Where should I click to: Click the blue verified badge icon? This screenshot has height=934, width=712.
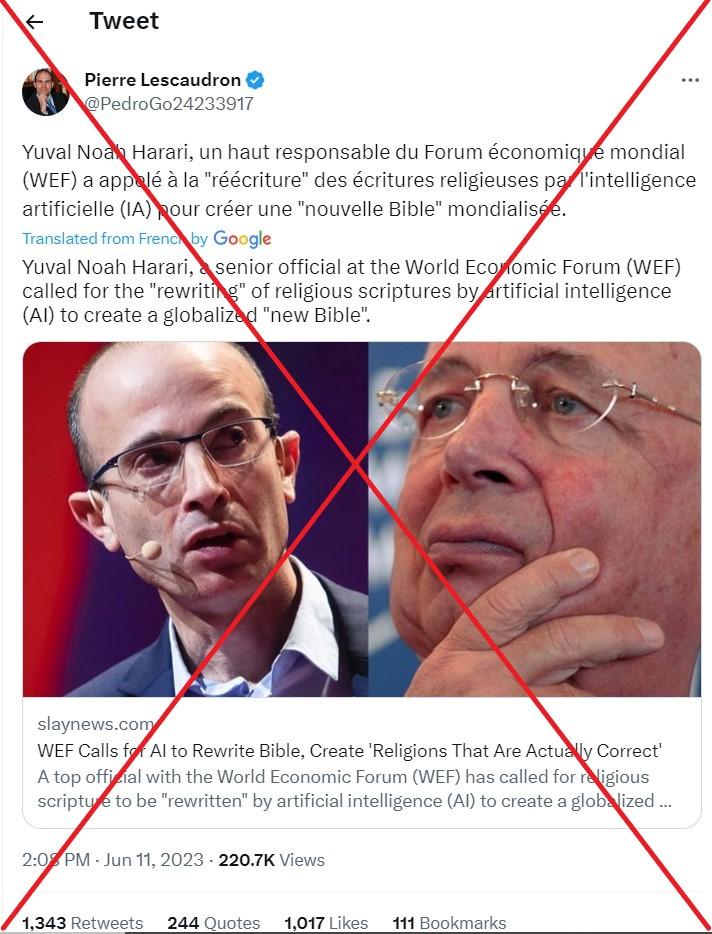[x=256, y=79]
